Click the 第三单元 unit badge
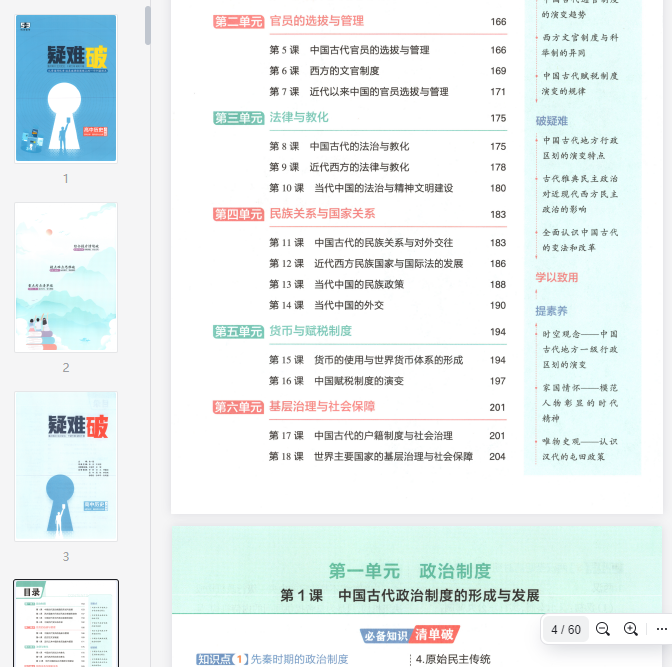This screenshot has width=672, height=667. tap(237, 118)
